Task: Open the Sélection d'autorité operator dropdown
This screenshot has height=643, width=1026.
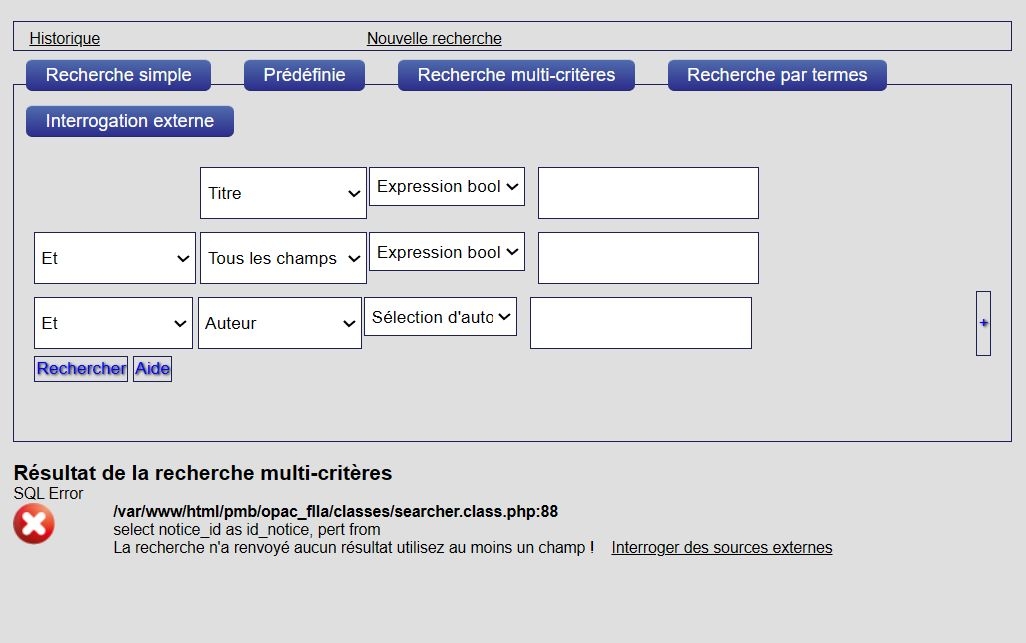Action: 440,317
